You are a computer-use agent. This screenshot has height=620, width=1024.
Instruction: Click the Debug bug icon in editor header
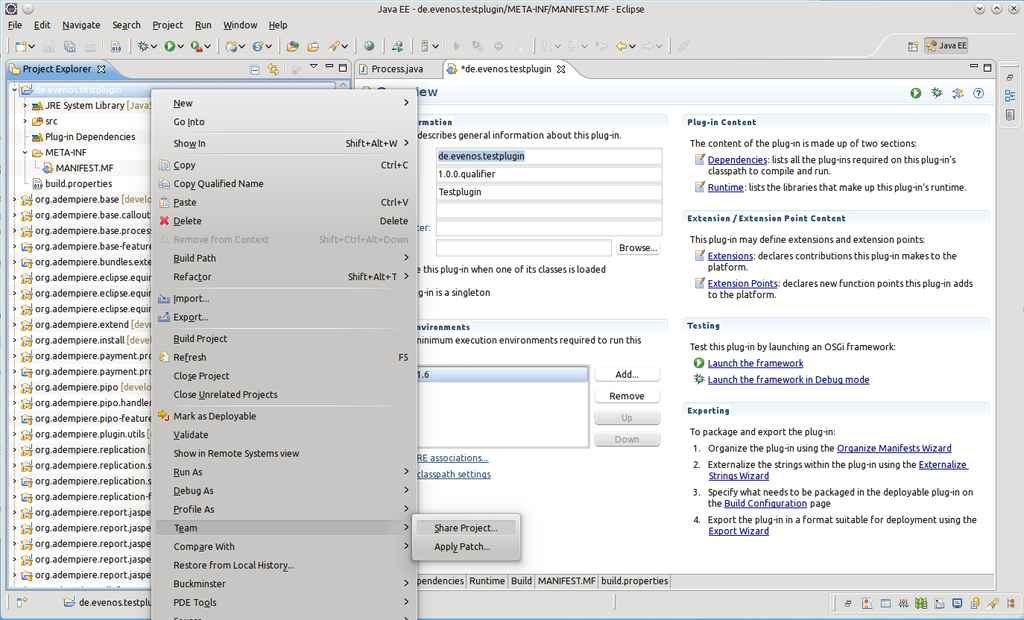[x=937, y=93]
